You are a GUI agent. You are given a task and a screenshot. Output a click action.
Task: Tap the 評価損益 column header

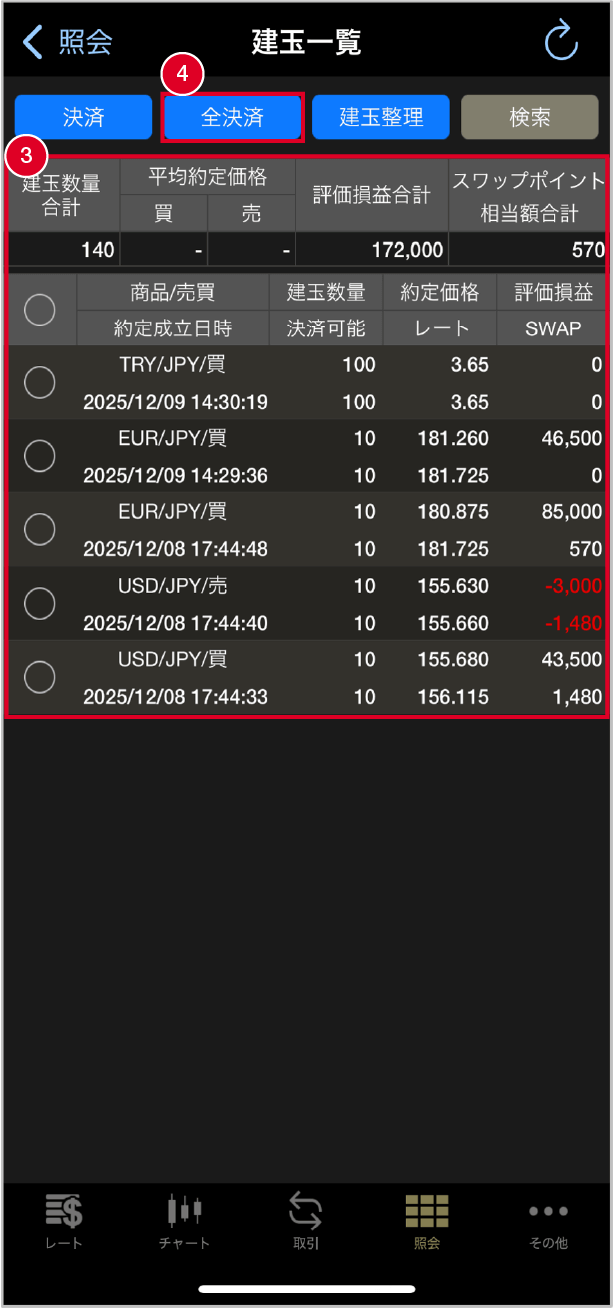tap(551, 292)
